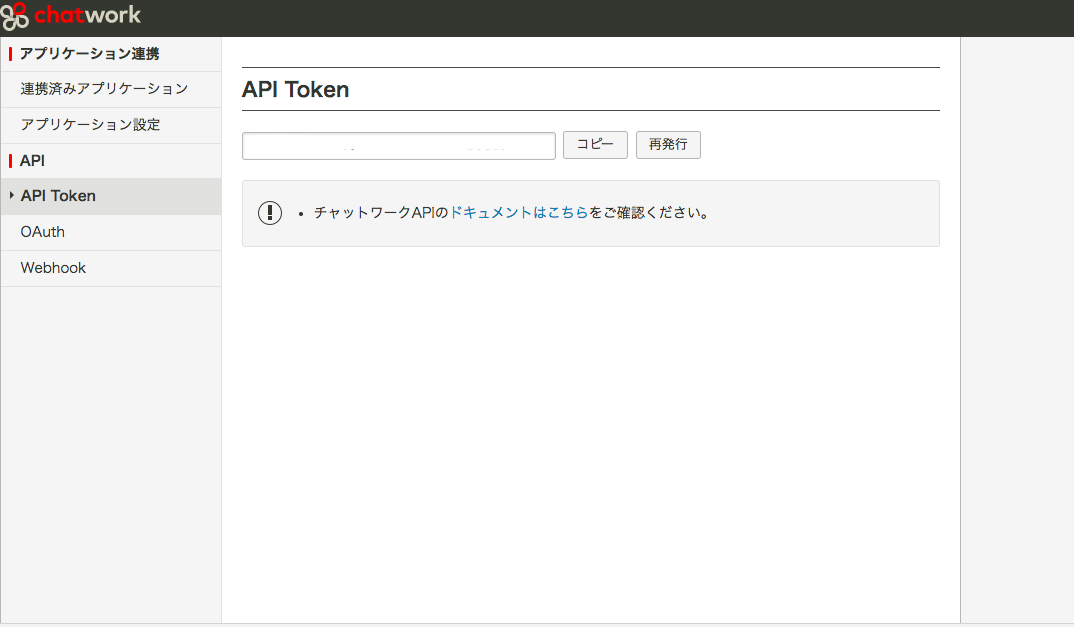Click red marker beside アプリケーション連携 heading
This screenshot has width=1074, height=627.
pos(10,54)
